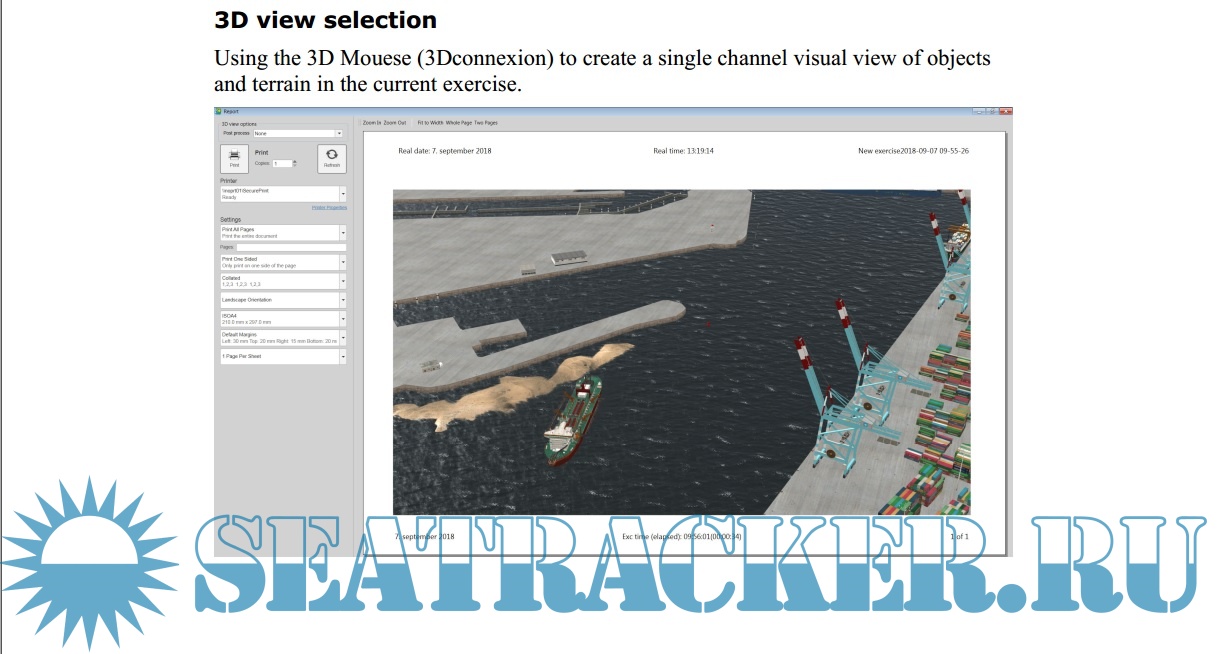Open the Print All Pages dropdown

coord(343,233)
